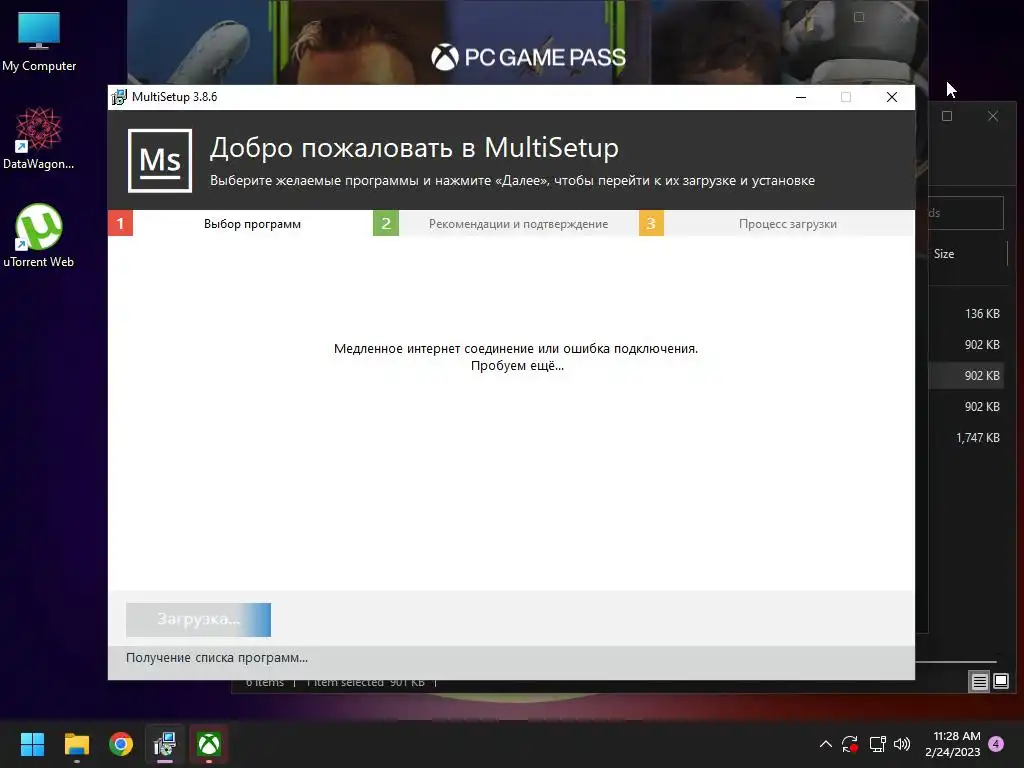The height and width of the screenshot is (768, 1024).
Task: Select the 136 KB file row in Explorer
Action: tap(965, 313)
